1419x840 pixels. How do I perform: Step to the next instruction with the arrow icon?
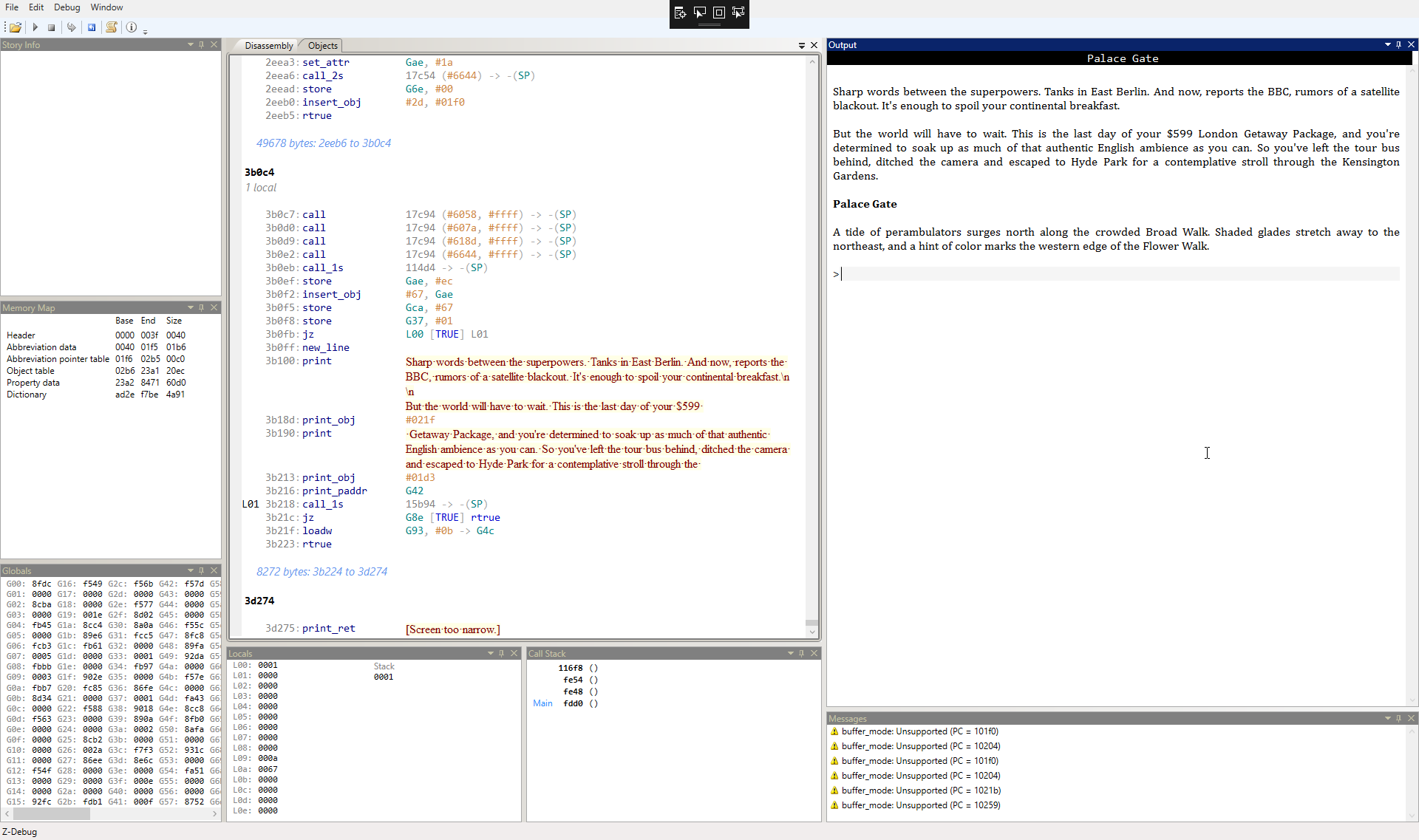[x=72, y=27]
